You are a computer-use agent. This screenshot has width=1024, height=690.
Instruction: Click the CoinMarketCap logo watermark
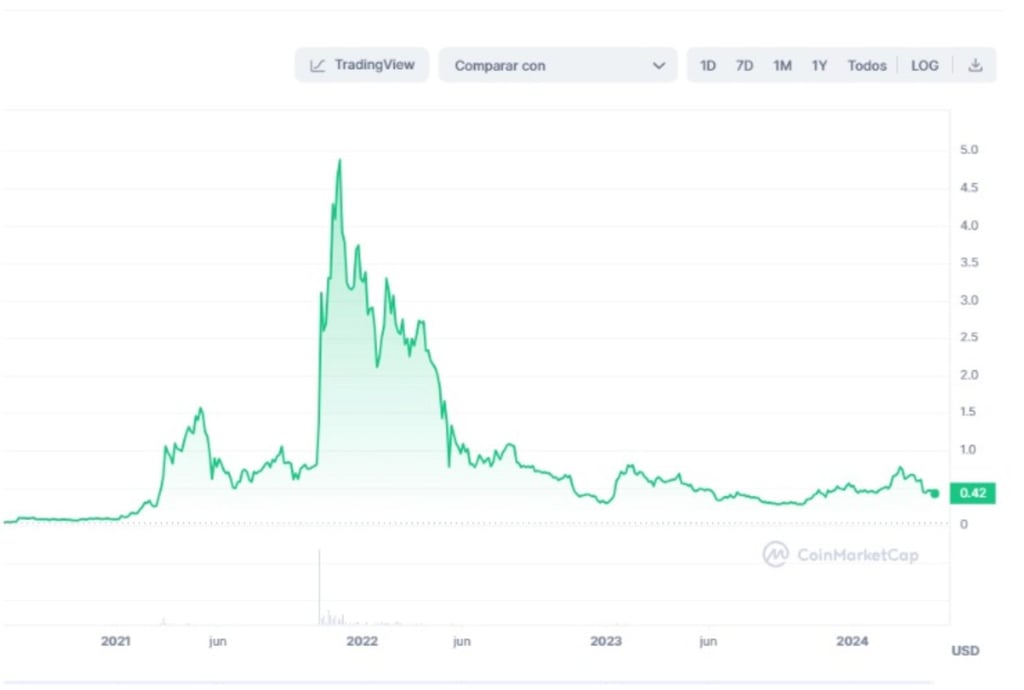[840, 555]
